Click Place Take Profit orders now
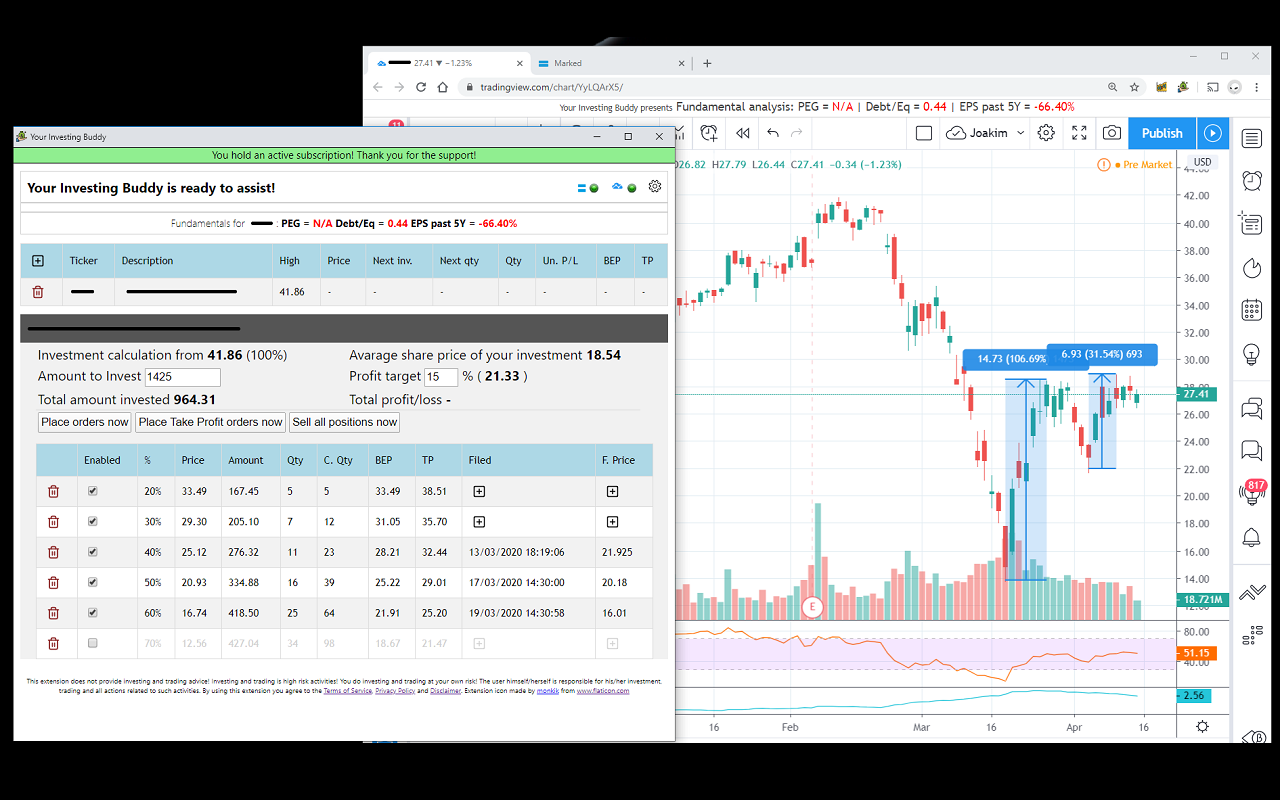The height and width of the screenshot is (800, 1280). click(x=211, y=422)
